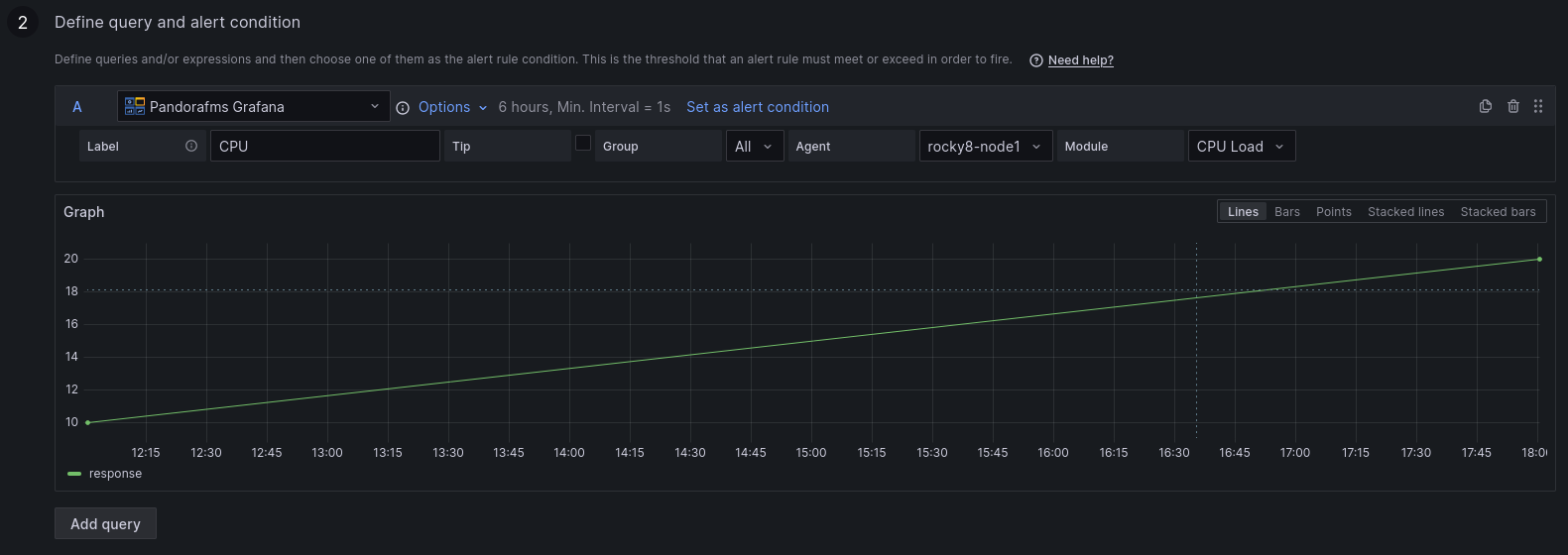Open the Pandorafms Grafana datasource dropdown
This screenshot has width=1568, height=555.
(x=253, y=106)
